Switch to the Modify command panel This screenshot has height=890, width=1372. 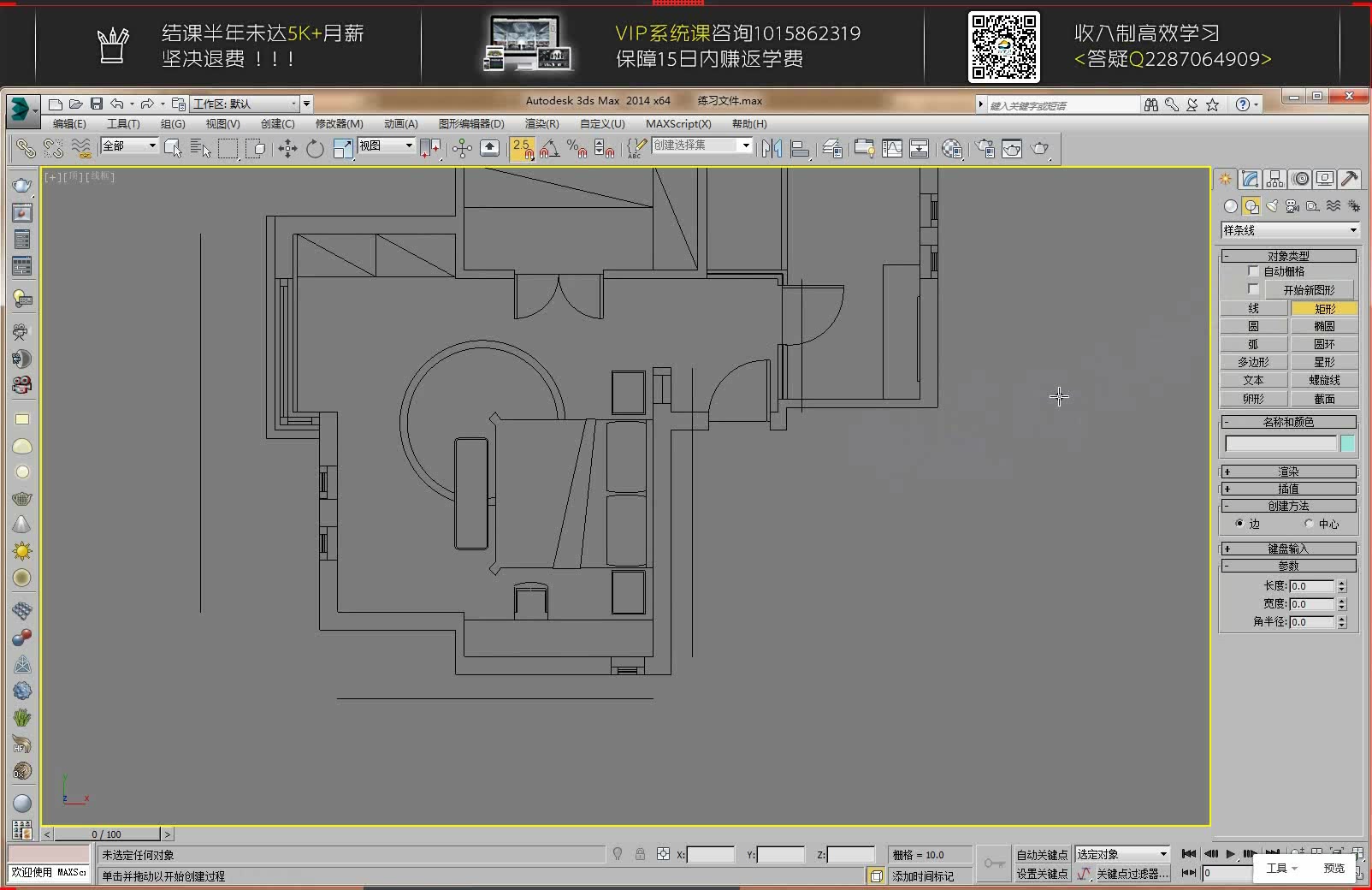1250,179
